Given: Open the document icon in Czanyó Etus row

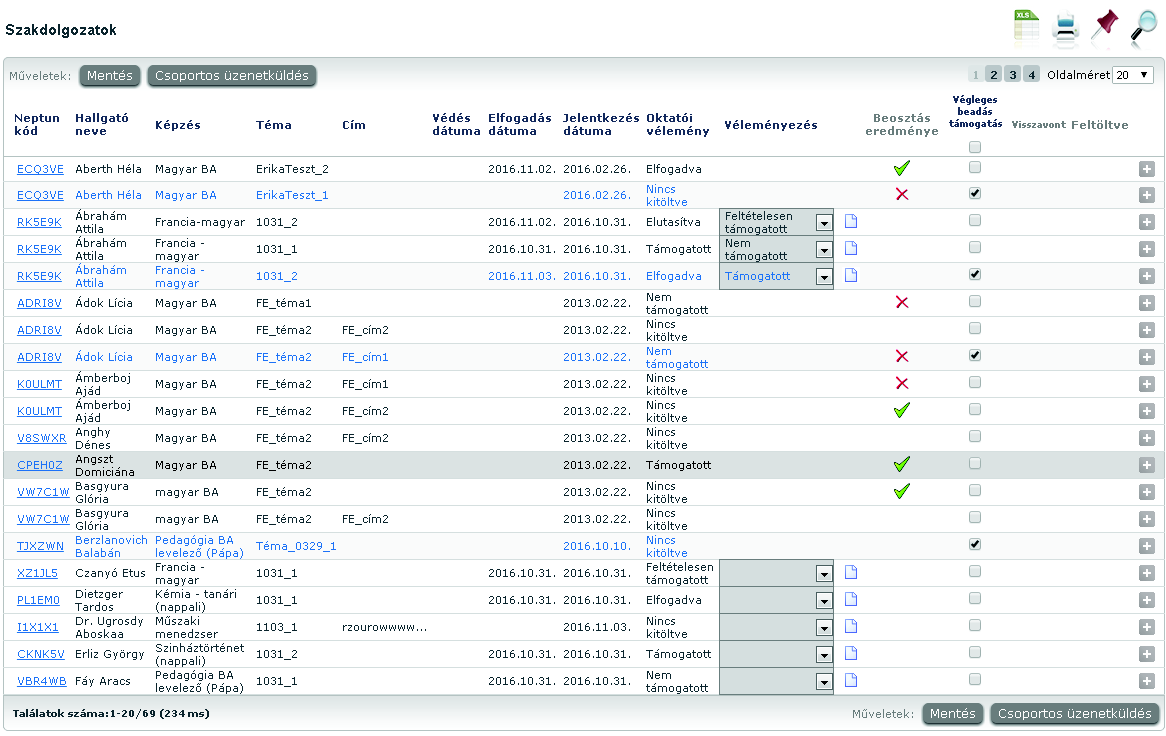Looking at the screenshot, I should coord(851,572).
